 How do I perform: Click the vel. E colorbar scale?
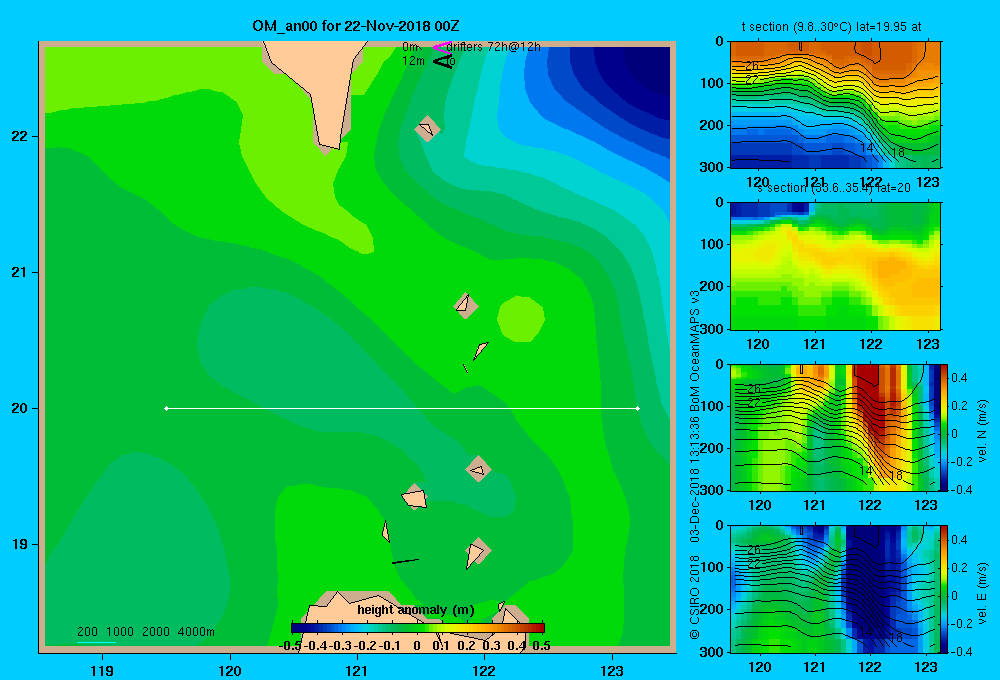point(944,589)
